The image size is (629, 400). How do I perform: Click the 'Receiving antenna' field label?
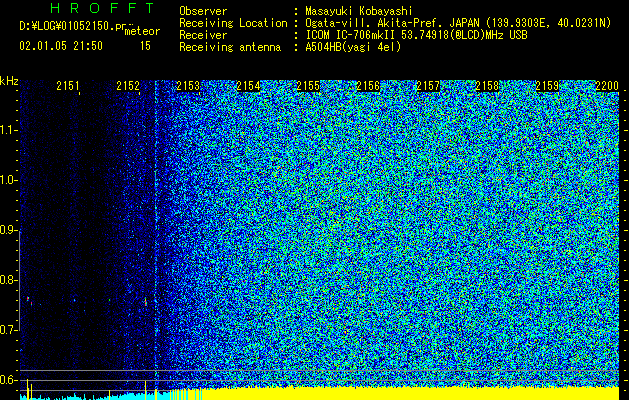(x=230, y=47)
